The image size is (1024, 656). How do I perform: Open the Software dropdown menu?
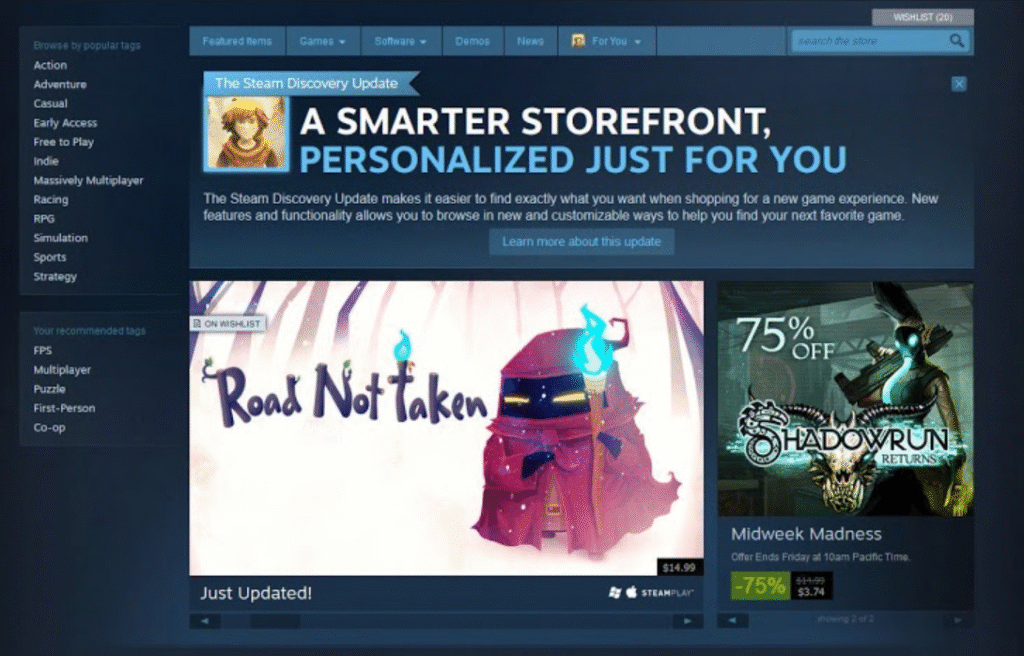400,41
